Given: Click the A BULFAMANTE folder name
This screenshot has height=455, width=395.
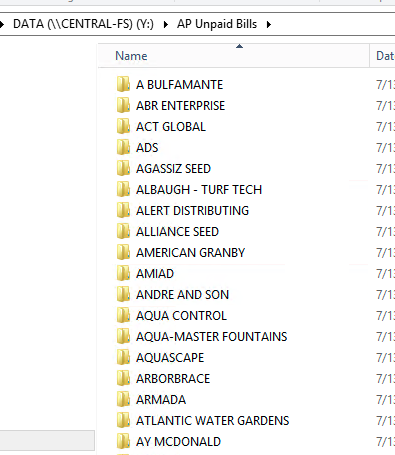Looking at the screenshot, I should click(179, 85).
